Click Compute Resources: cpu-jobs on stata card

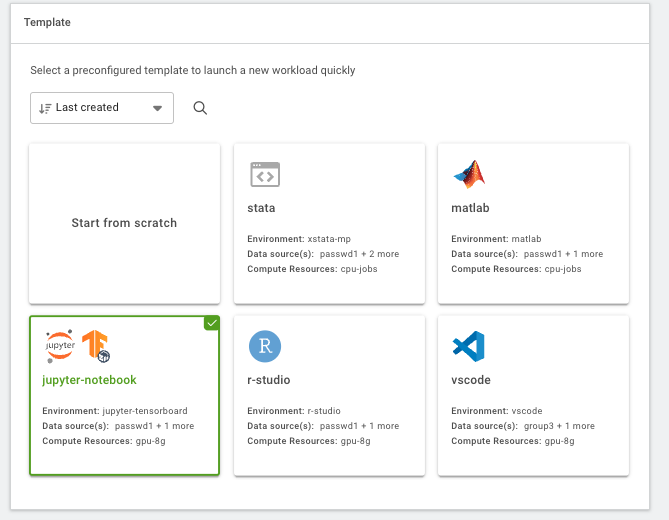tap(312, 269)
